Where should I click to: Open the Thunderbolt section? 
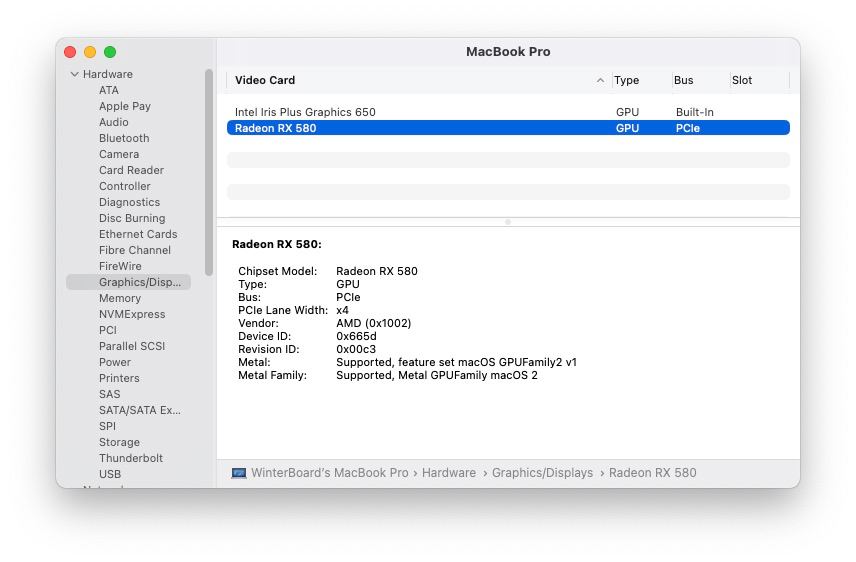pyautogui.click(x=130, y=458)
